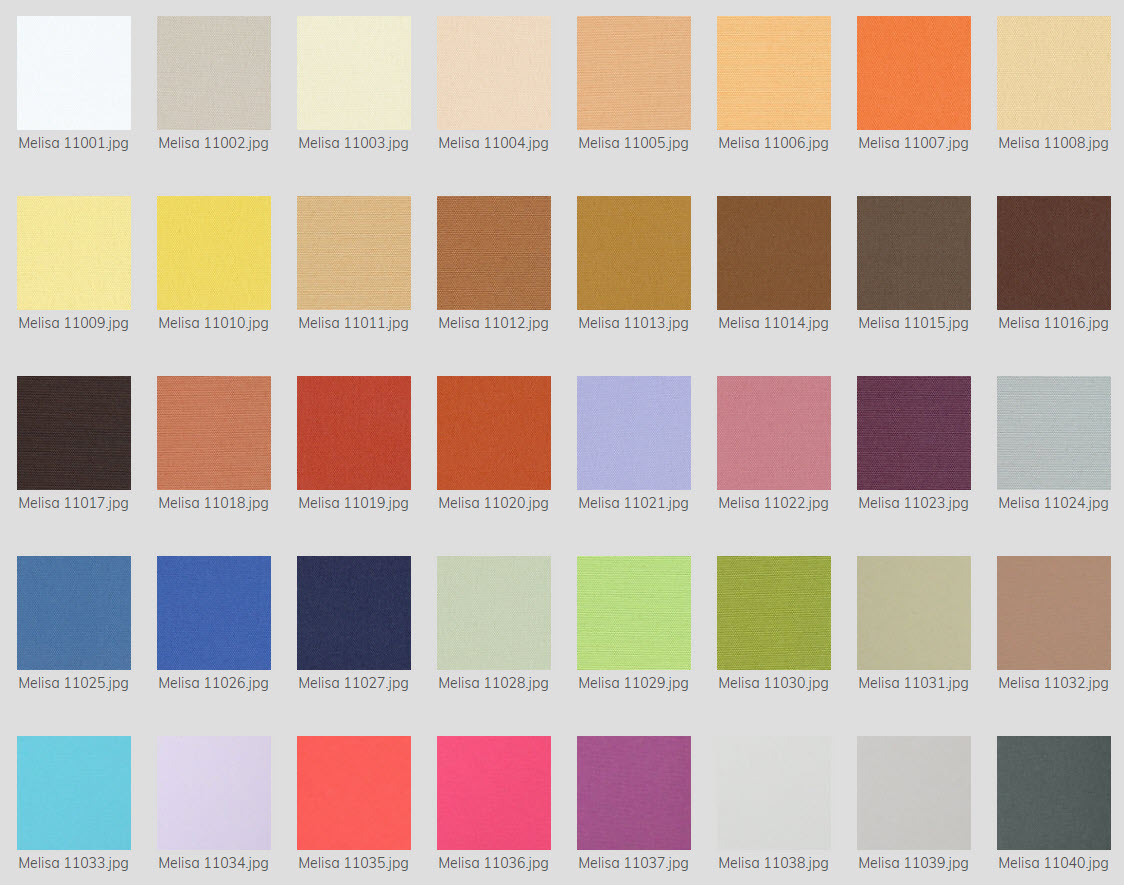Click the "Melisa 11016.jpg" file name
Viewport: 1124px width, 885px height.
(1054, 323)
